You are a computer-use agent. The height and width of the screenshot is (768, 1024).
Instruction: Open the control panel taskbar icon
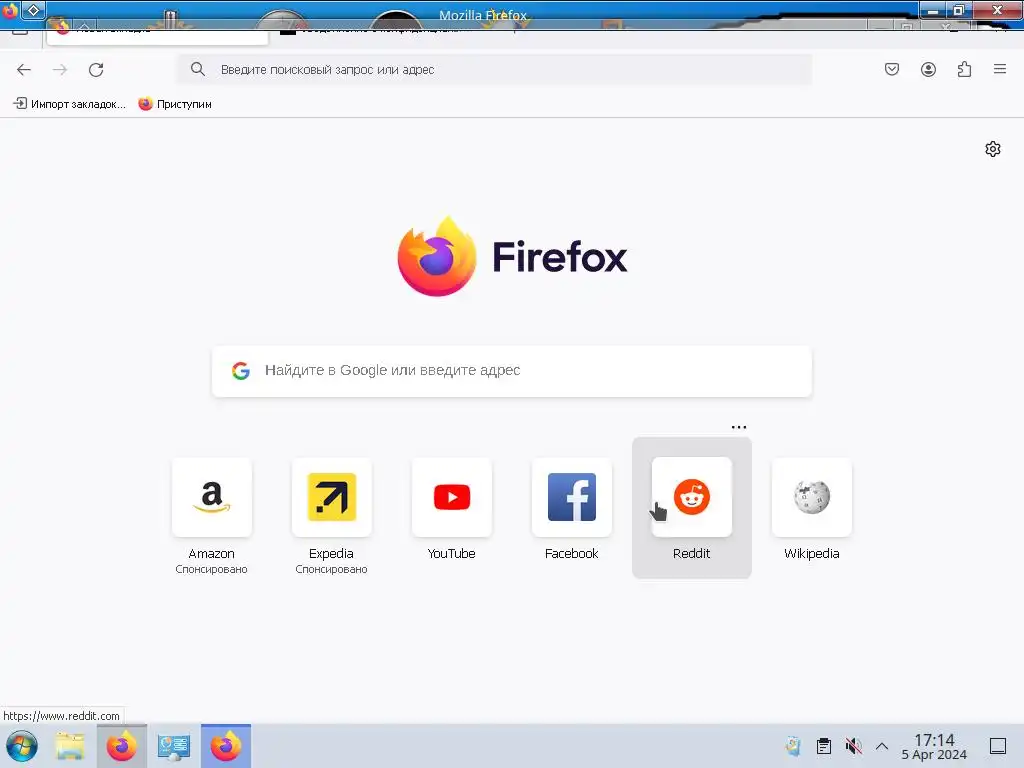(174, 746)
